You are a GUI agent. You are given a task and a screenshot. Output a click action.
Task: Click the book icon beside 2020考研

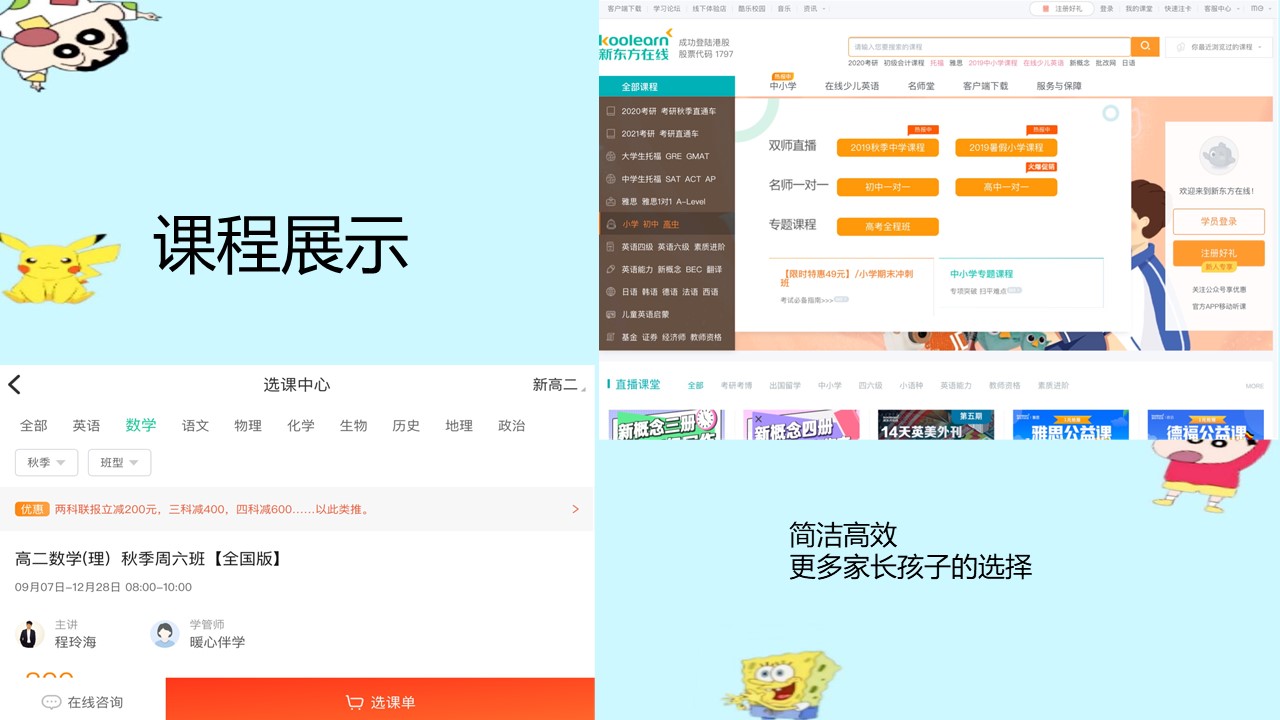610,111
